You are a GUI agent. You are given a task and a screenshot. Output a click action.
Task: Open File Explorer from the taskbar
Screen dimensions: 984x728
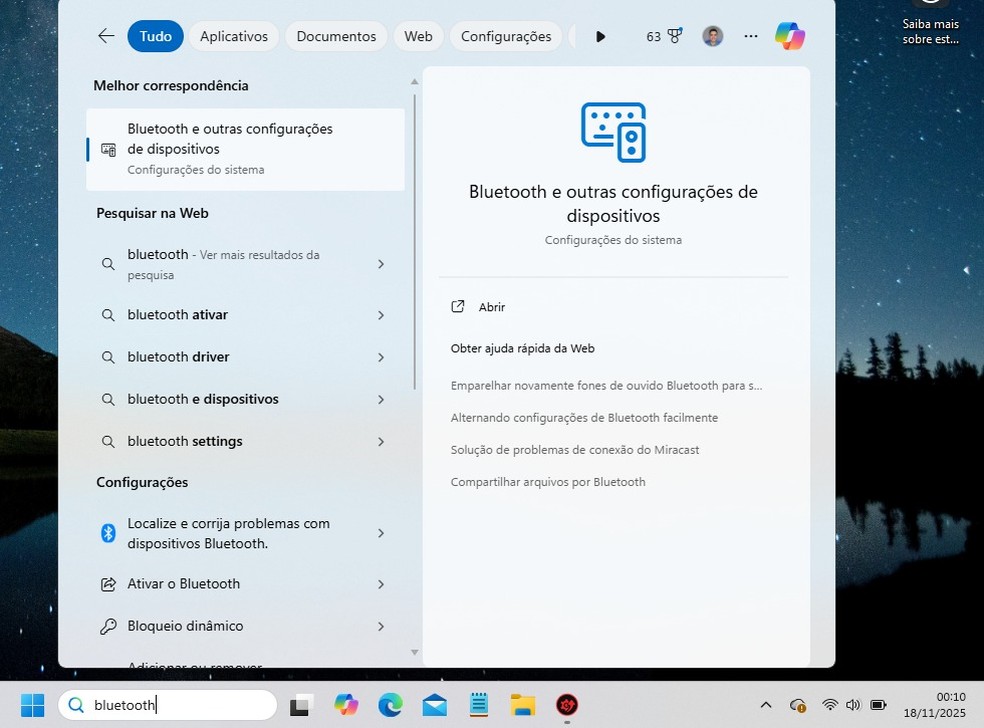[522, 705]
